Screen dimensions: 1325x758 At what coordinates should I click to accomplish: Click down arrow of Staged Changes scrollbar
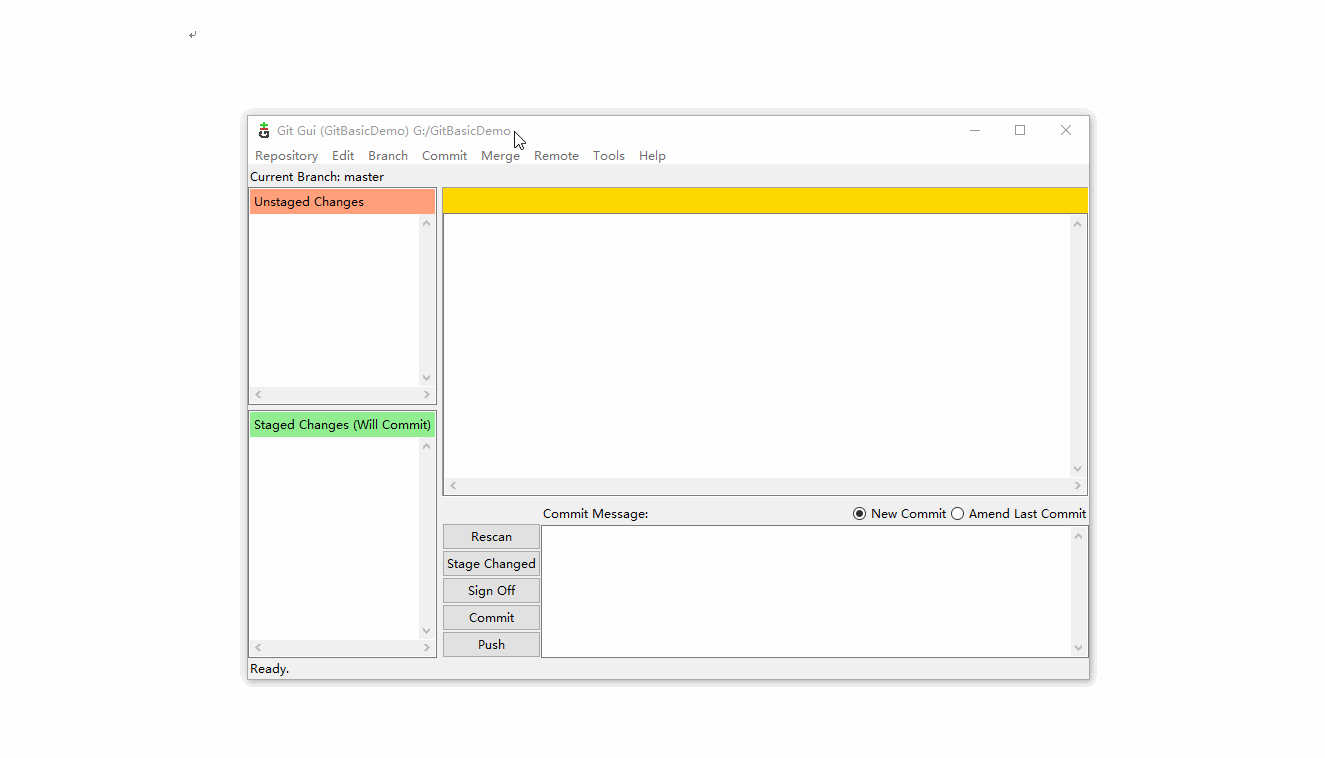point(427,631)
